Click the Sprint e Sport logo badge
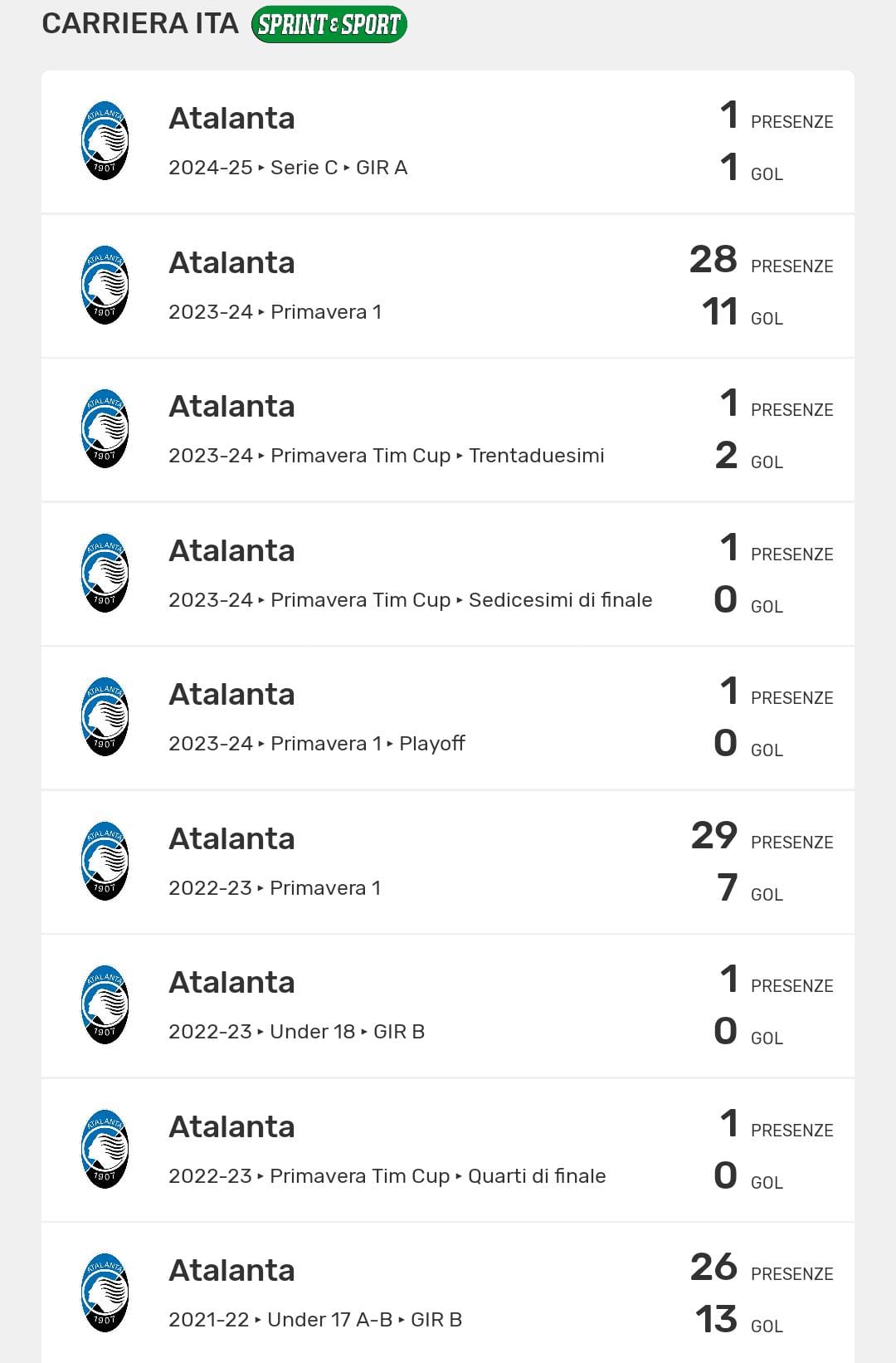896x1363 pixels. click(329, 25)
